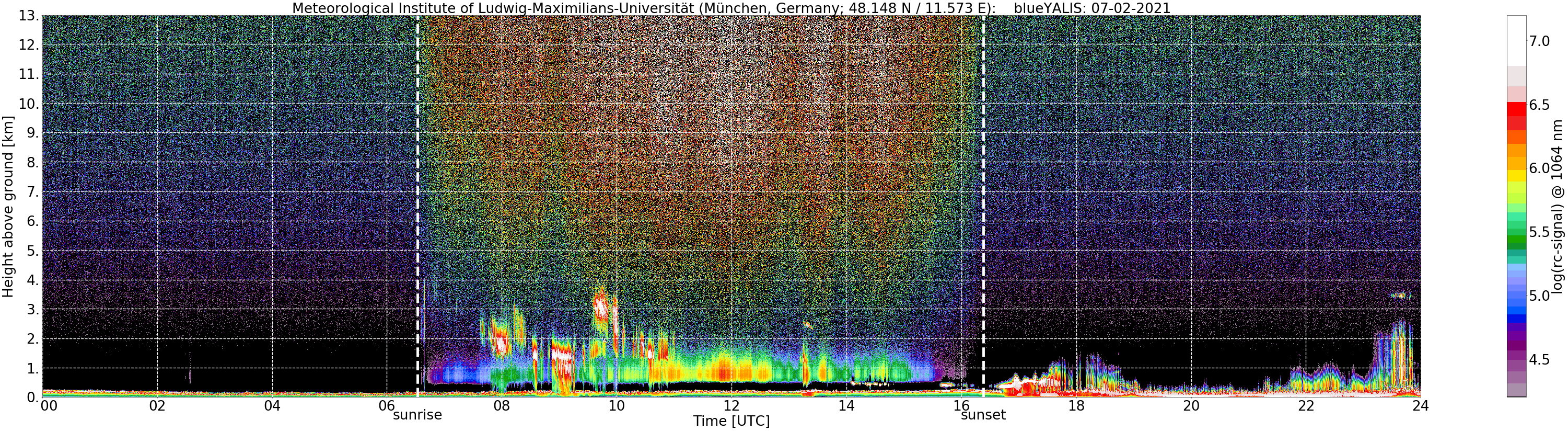Click the colorbar label 'log(rc-signal) @ 1064 nm'
Image resolution: width=1568 pixels, height=431 pixels.
point(1558,207)
